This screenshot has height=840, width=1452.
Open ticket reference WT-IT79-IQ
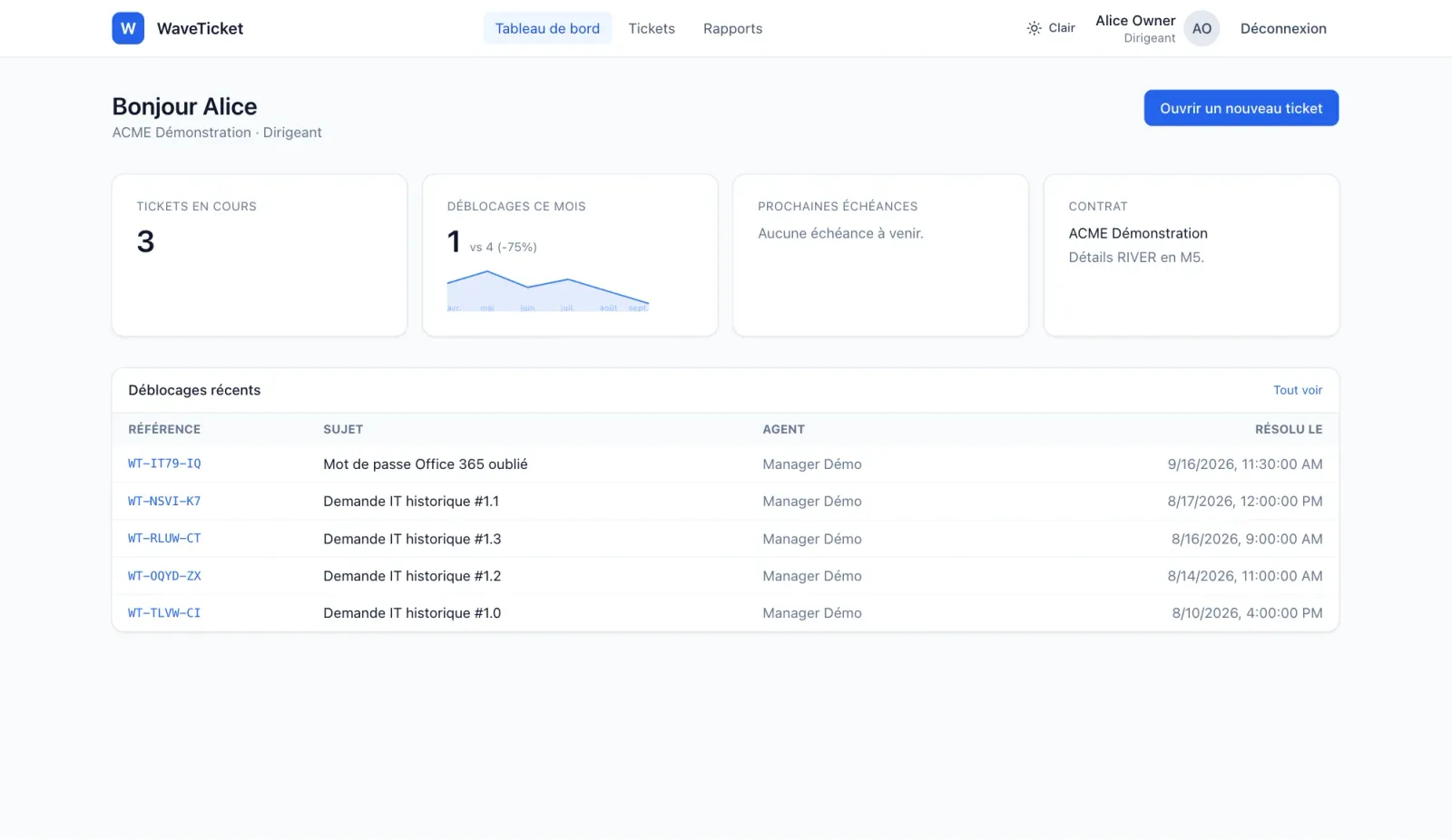pos(164,464)
